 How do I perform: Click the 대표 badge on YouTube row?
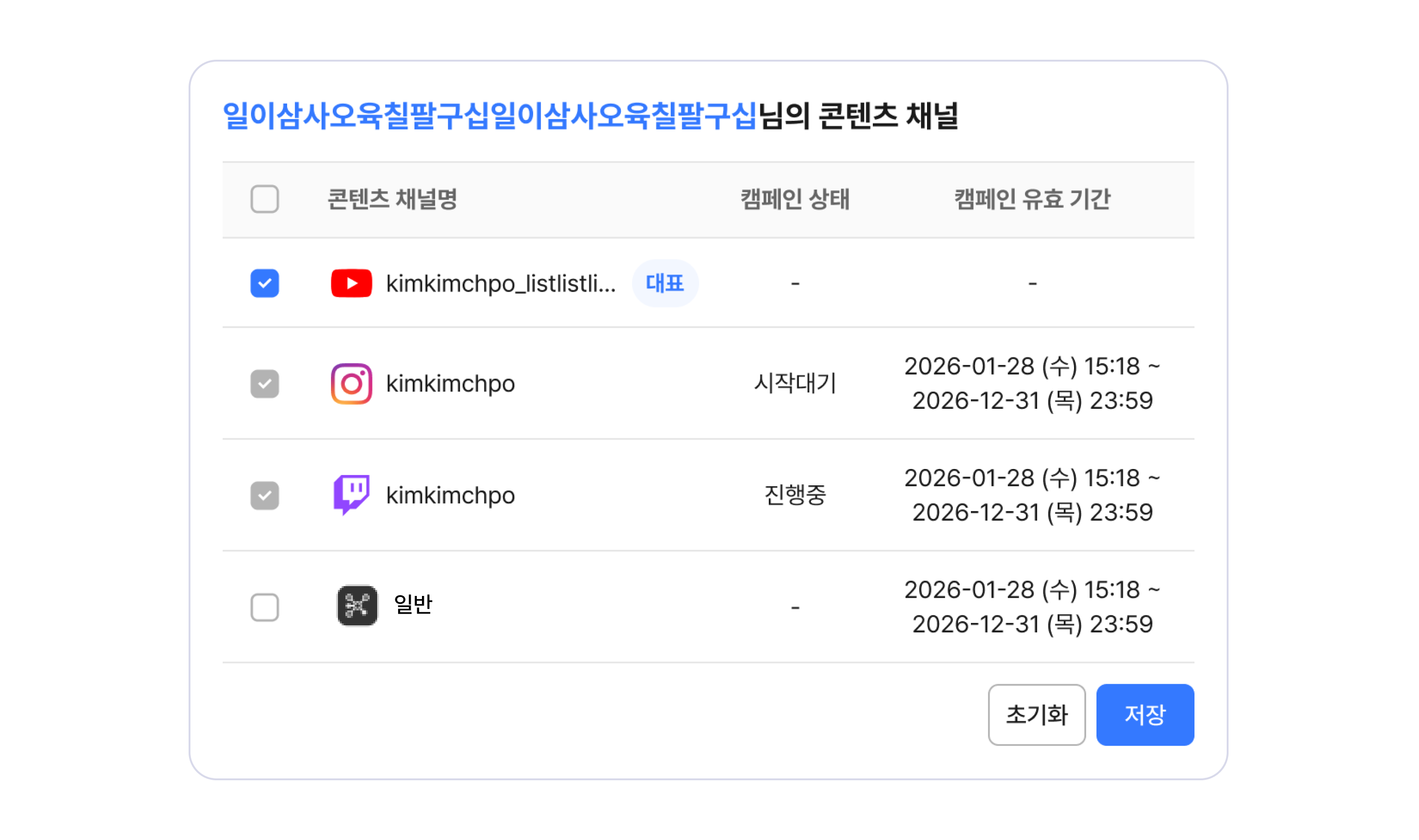point(665,283)
